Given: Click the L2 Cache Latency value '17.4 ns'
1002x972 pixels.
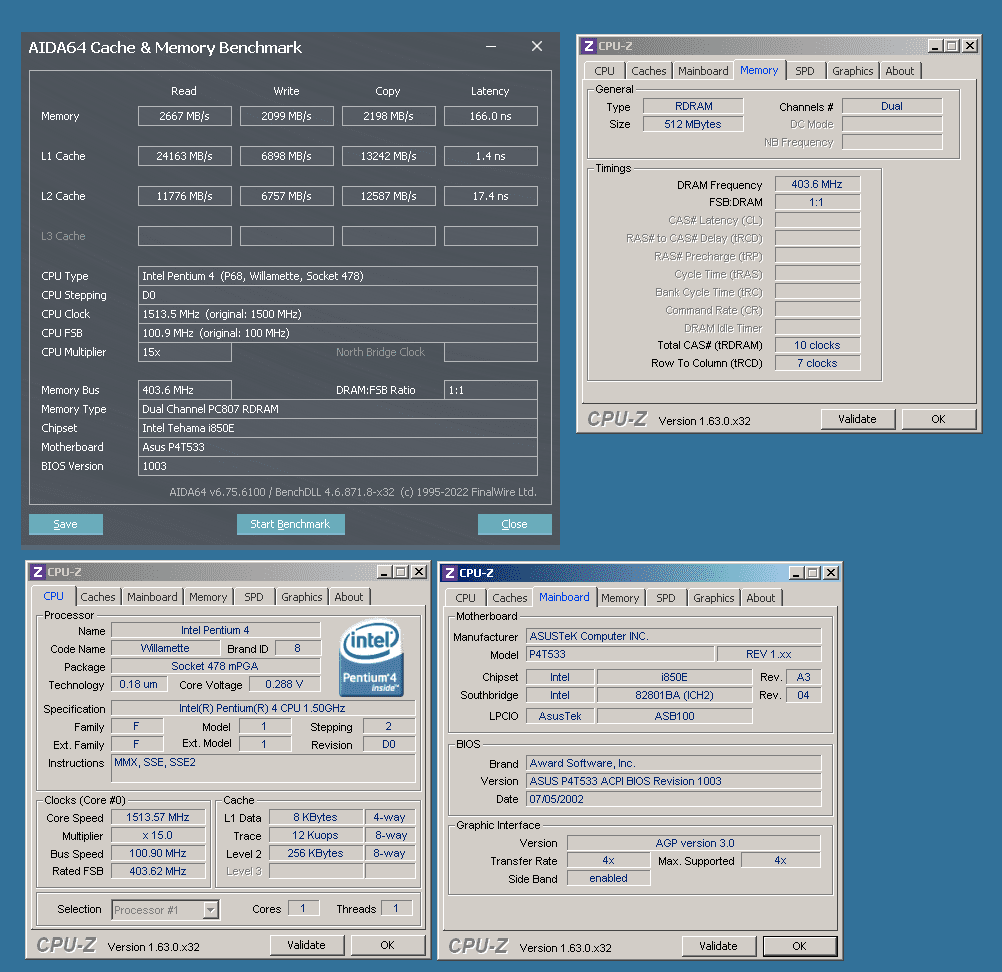Looking at the screenshot, I should coord(491,196).
